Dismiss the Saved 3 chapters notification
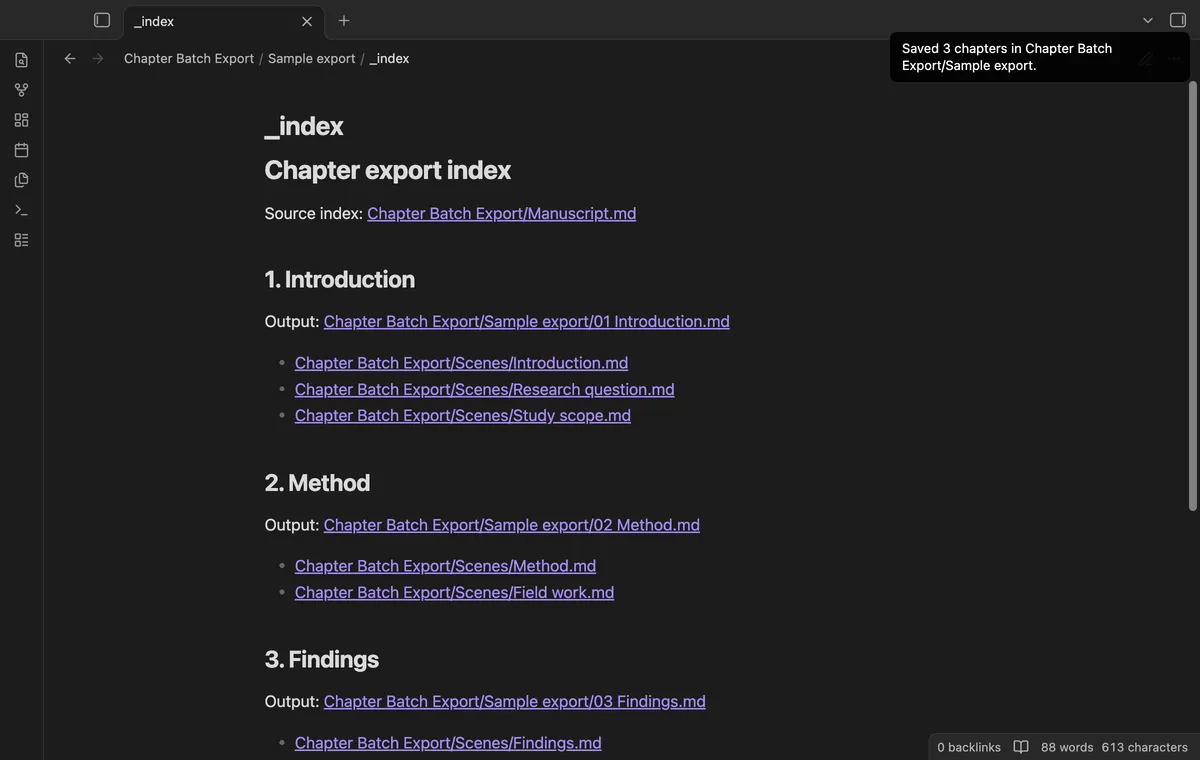This screenshot has height=760, width=1200. [1040, 57]
